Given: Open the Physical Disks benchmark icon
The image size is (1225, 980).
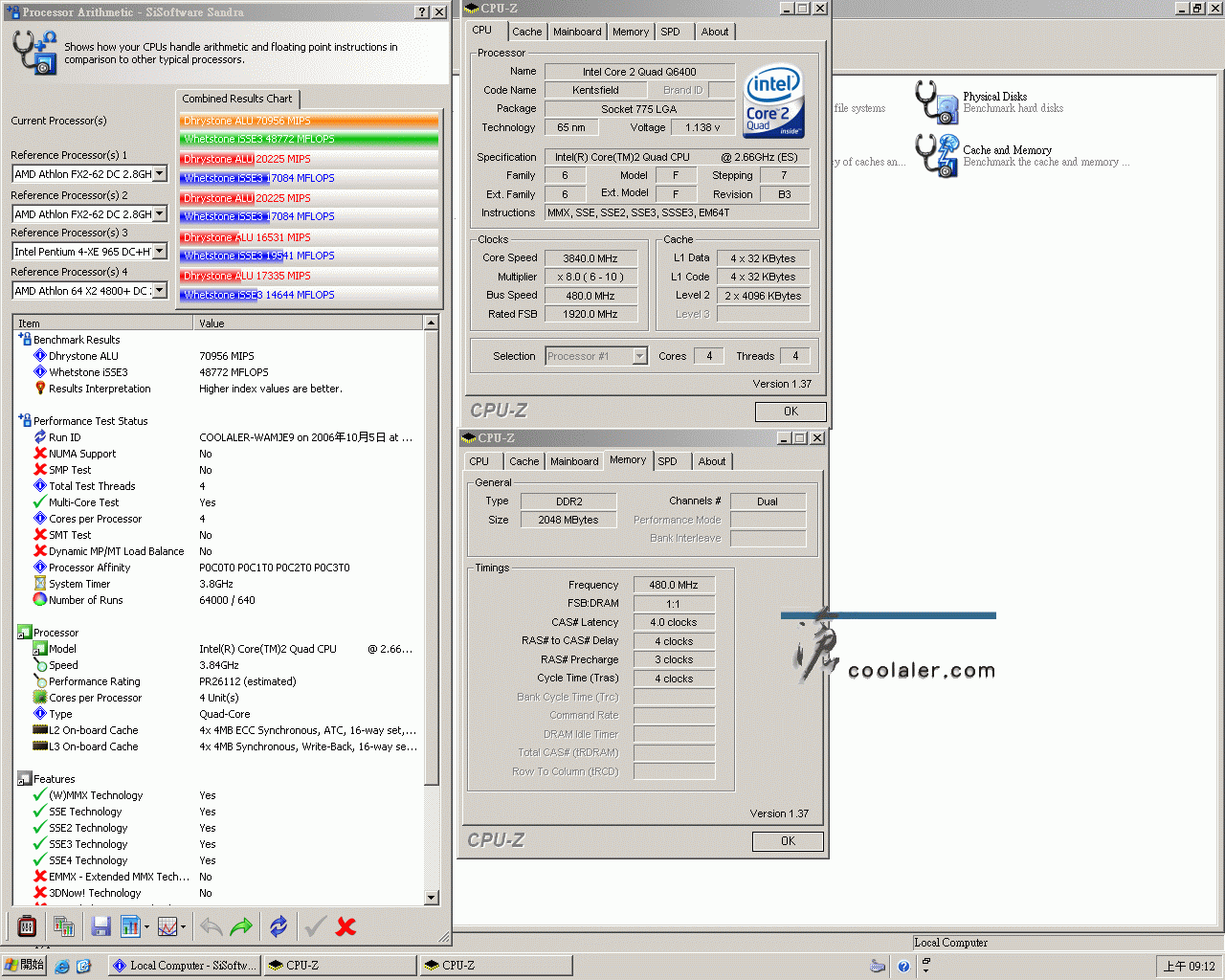Looking at the screenshot, I should coord(936,102).
